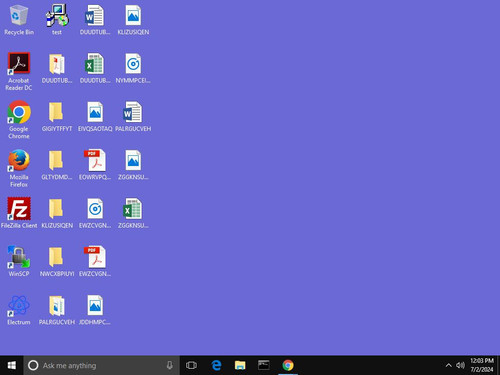Select the Google Chrome desktop shortcut
This screenshot has height=375, width=500.
19,120
